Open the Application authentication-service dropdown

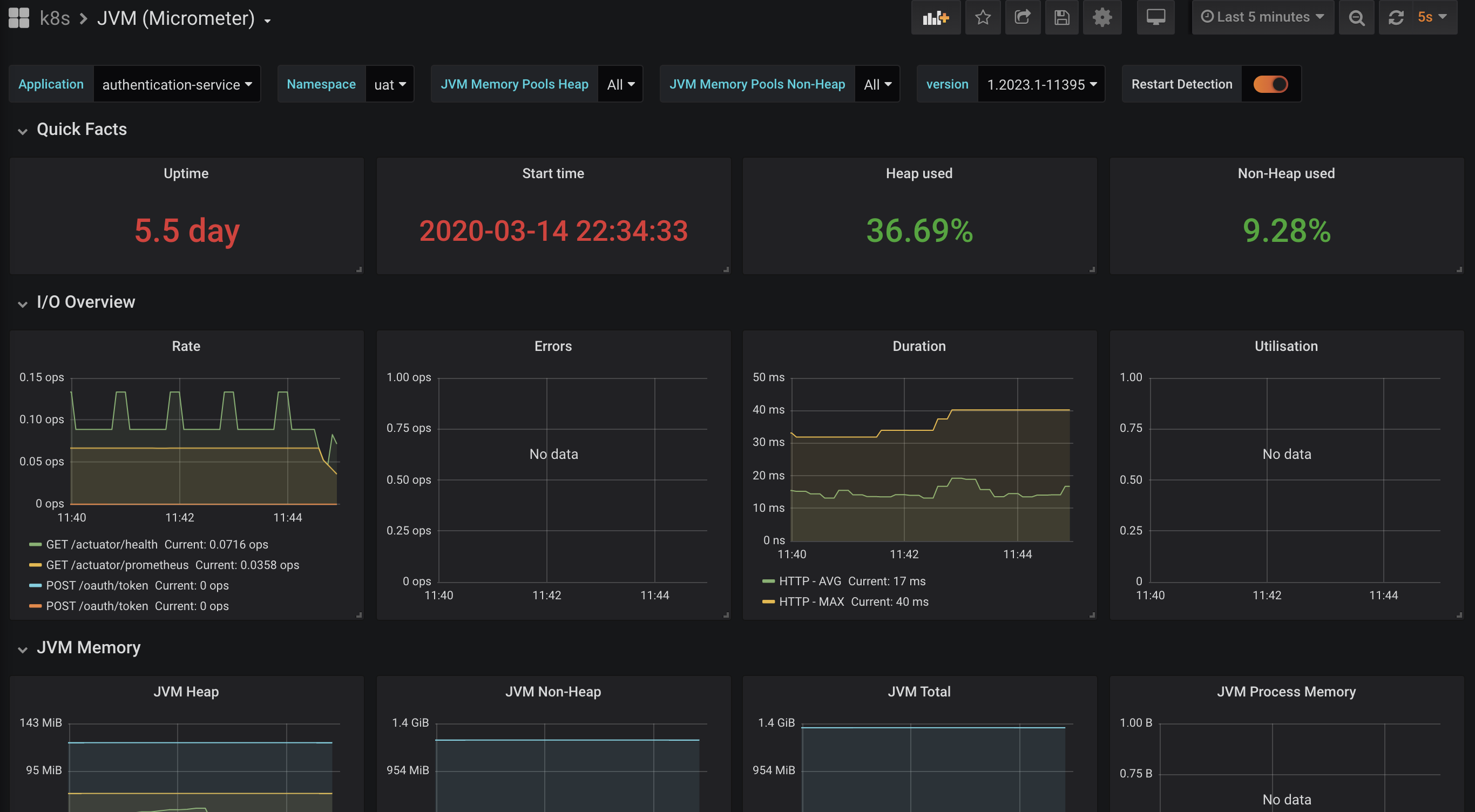(x=177, y=85)
